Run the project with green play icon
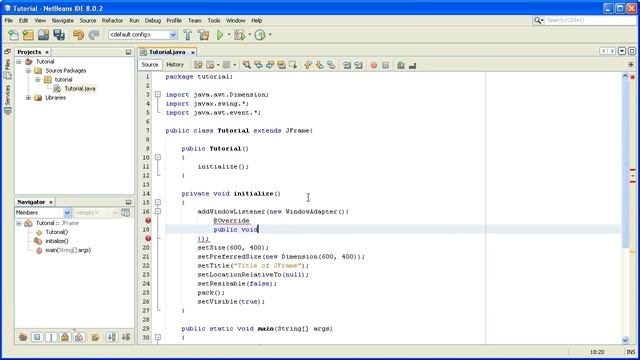 tap(220, 35)
